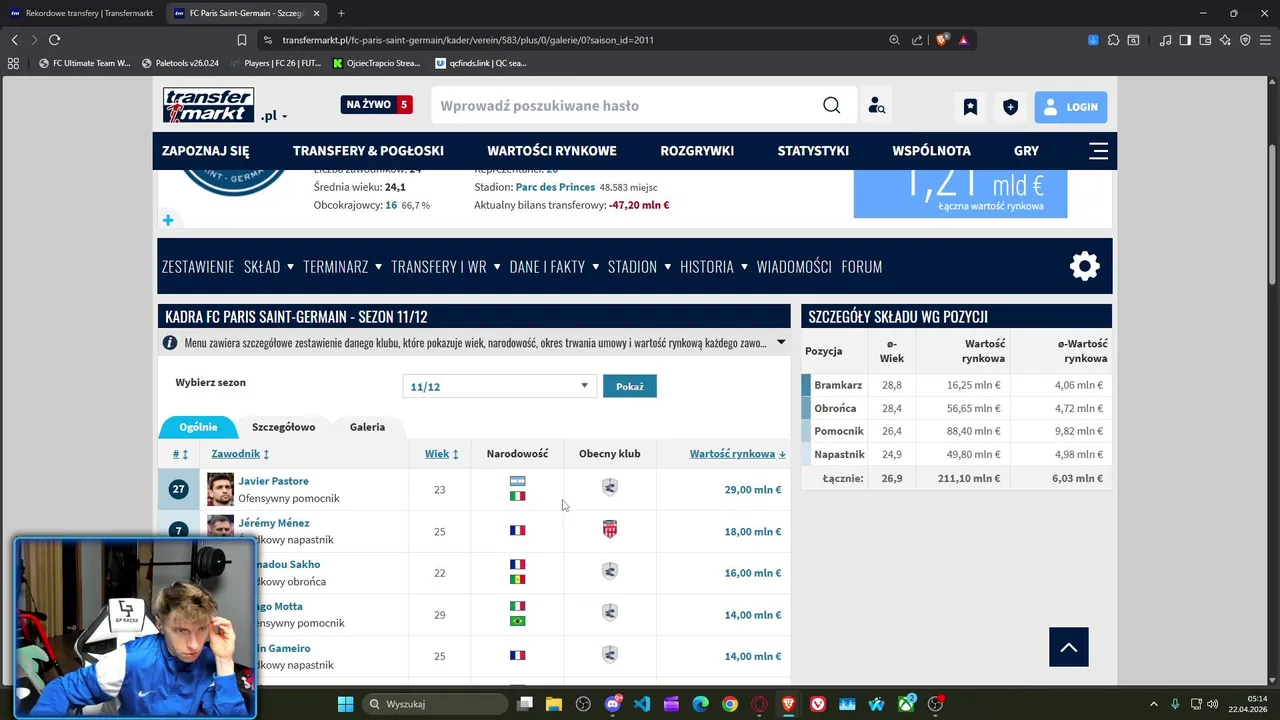This screenshot has height=720, width=1280.
Task: Click the scroll-to-top arrow button
Action: (x=1069, y=647)
